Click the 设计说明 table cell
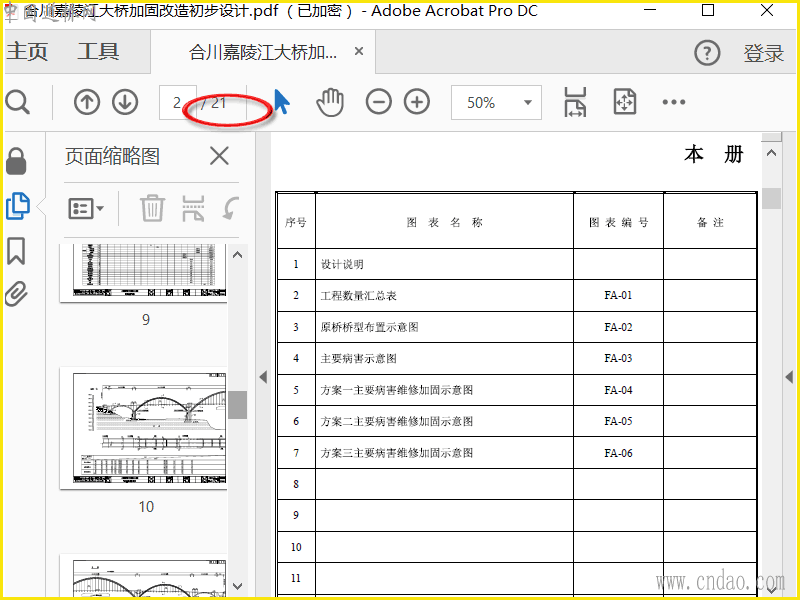The image size is (800, 600). tap(444, 264)
